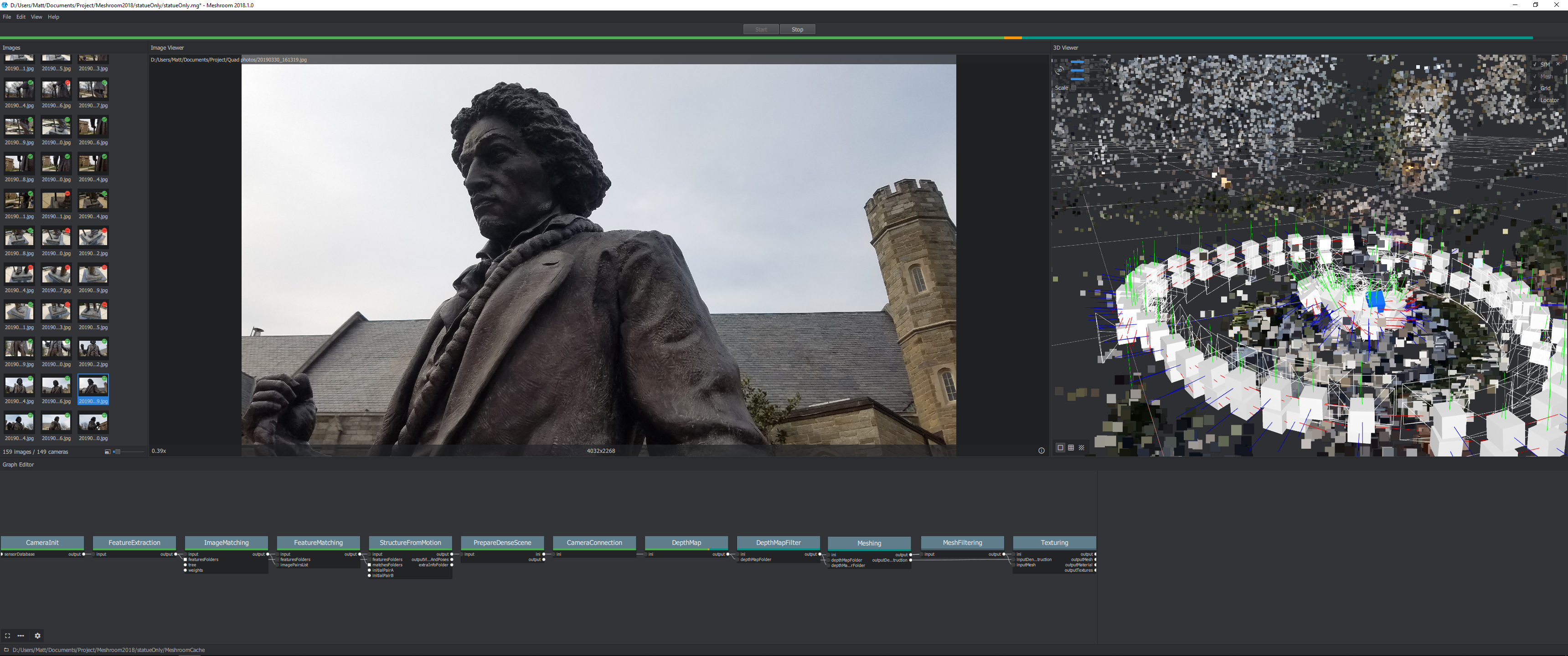Adjust the 3D Viewer Scale slider
Screen dimensions: 1568x656
pos(1075,87)
